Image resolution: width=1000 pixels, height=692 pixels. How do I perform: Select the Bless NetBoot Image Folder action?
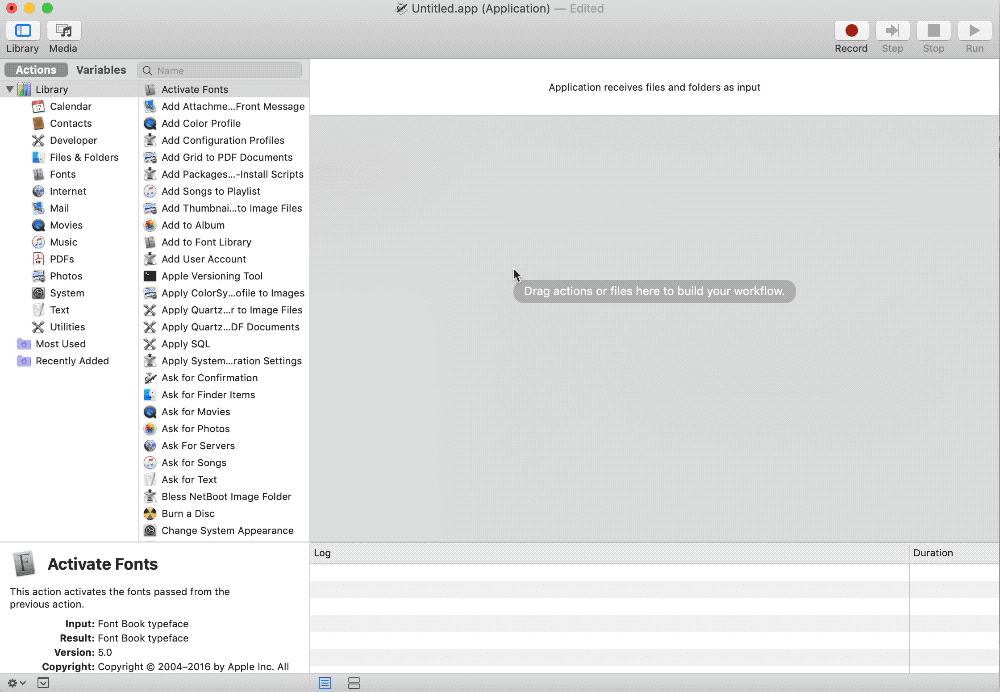pos(224,497)
